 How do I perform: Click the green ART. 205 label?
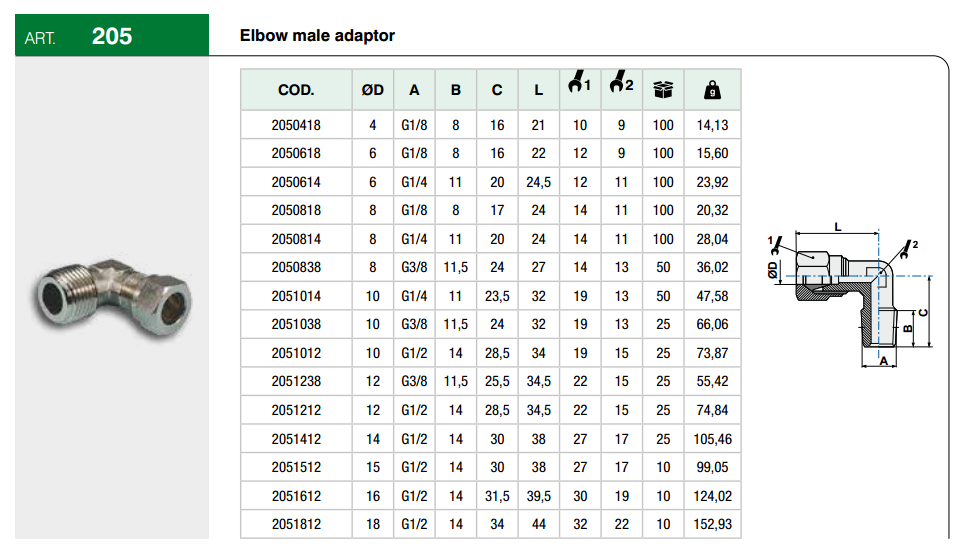pos(112,36)
